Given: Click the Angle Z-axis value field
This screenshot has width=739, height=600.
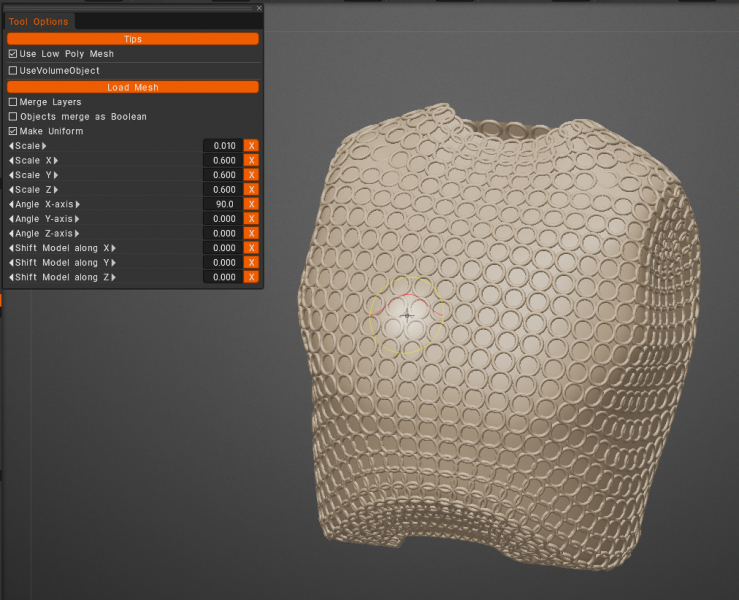Looking at the screenshot, I should [222, 233].
